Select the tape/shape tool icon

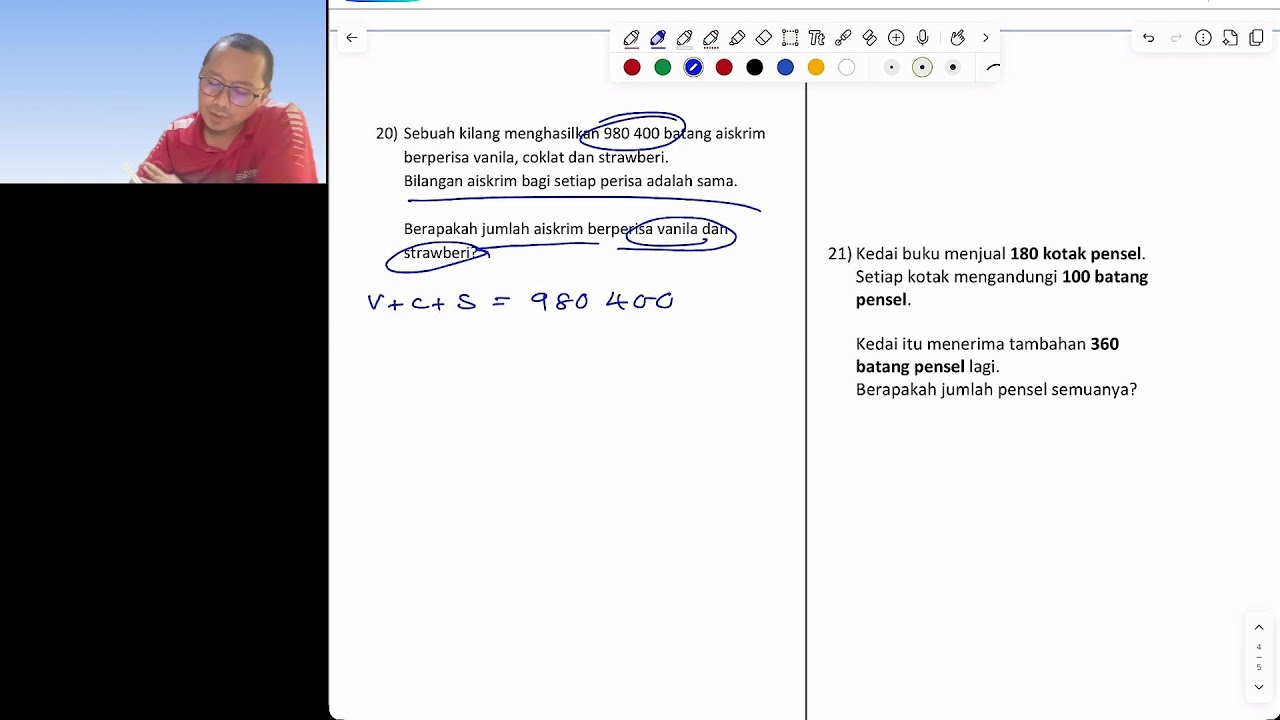point(869,38)
